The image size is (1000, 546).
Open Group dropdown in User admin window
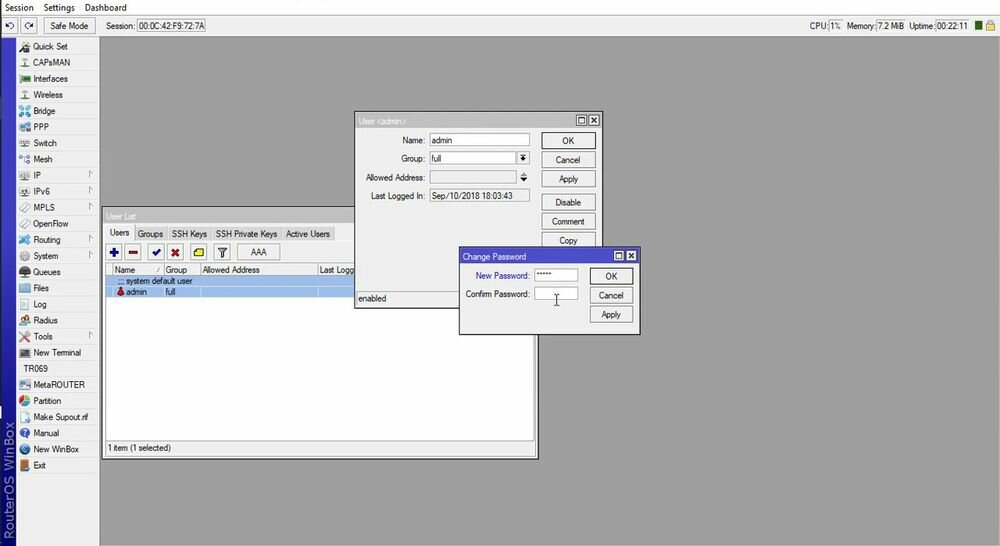522,158
